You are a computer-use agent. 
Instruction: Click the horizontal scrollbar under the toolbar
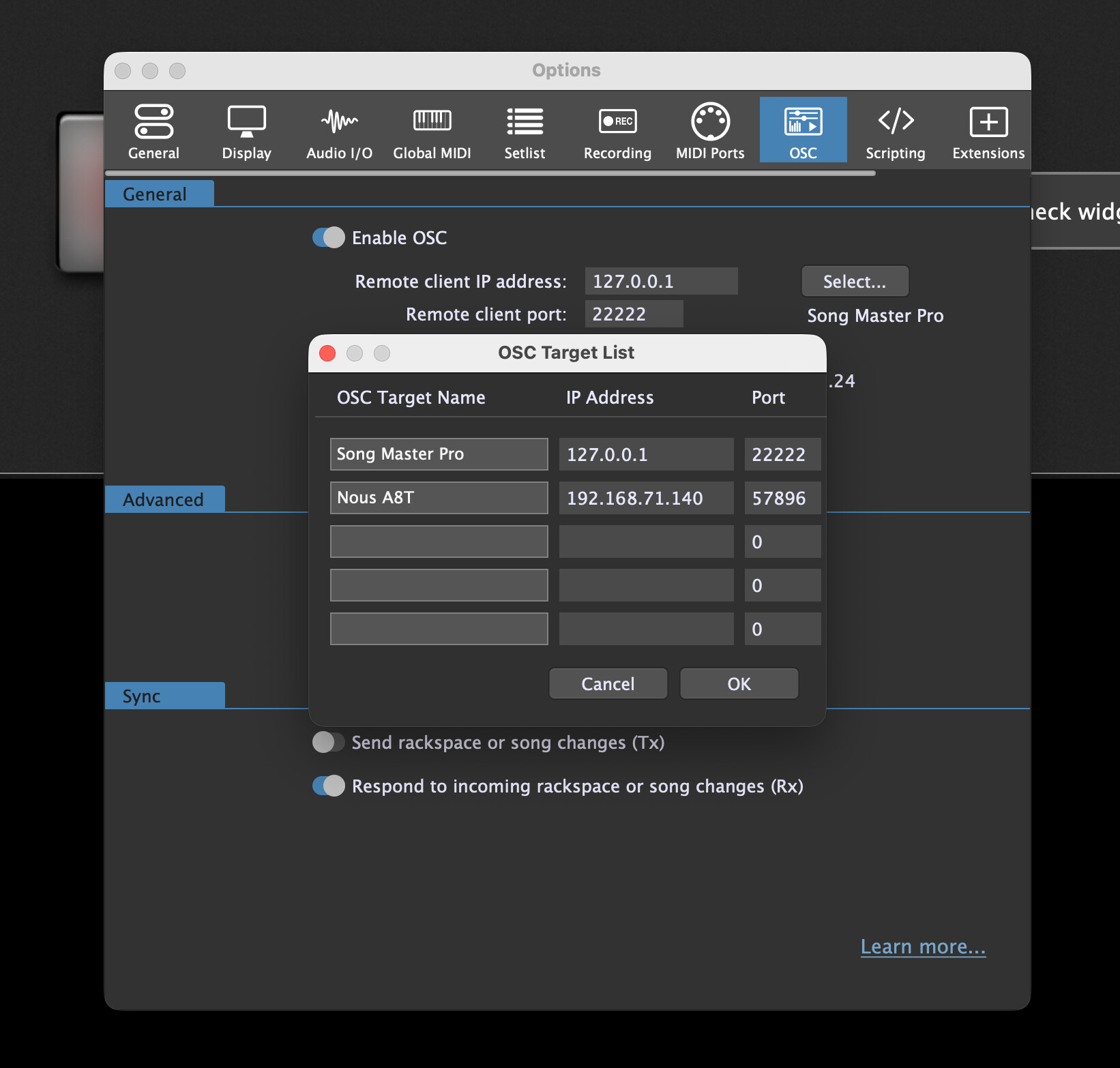[x=490, y=174]
